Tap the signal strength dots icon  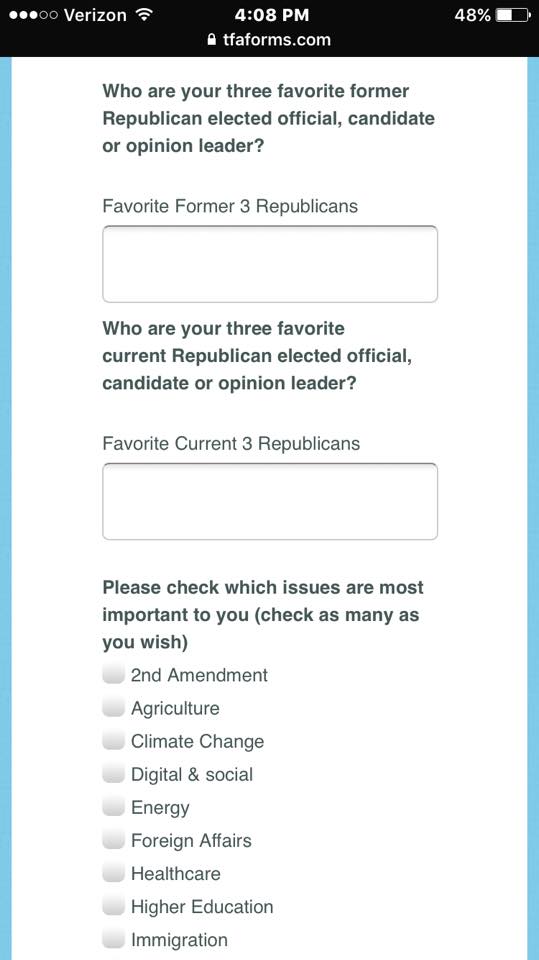click(x=33, y=15)
